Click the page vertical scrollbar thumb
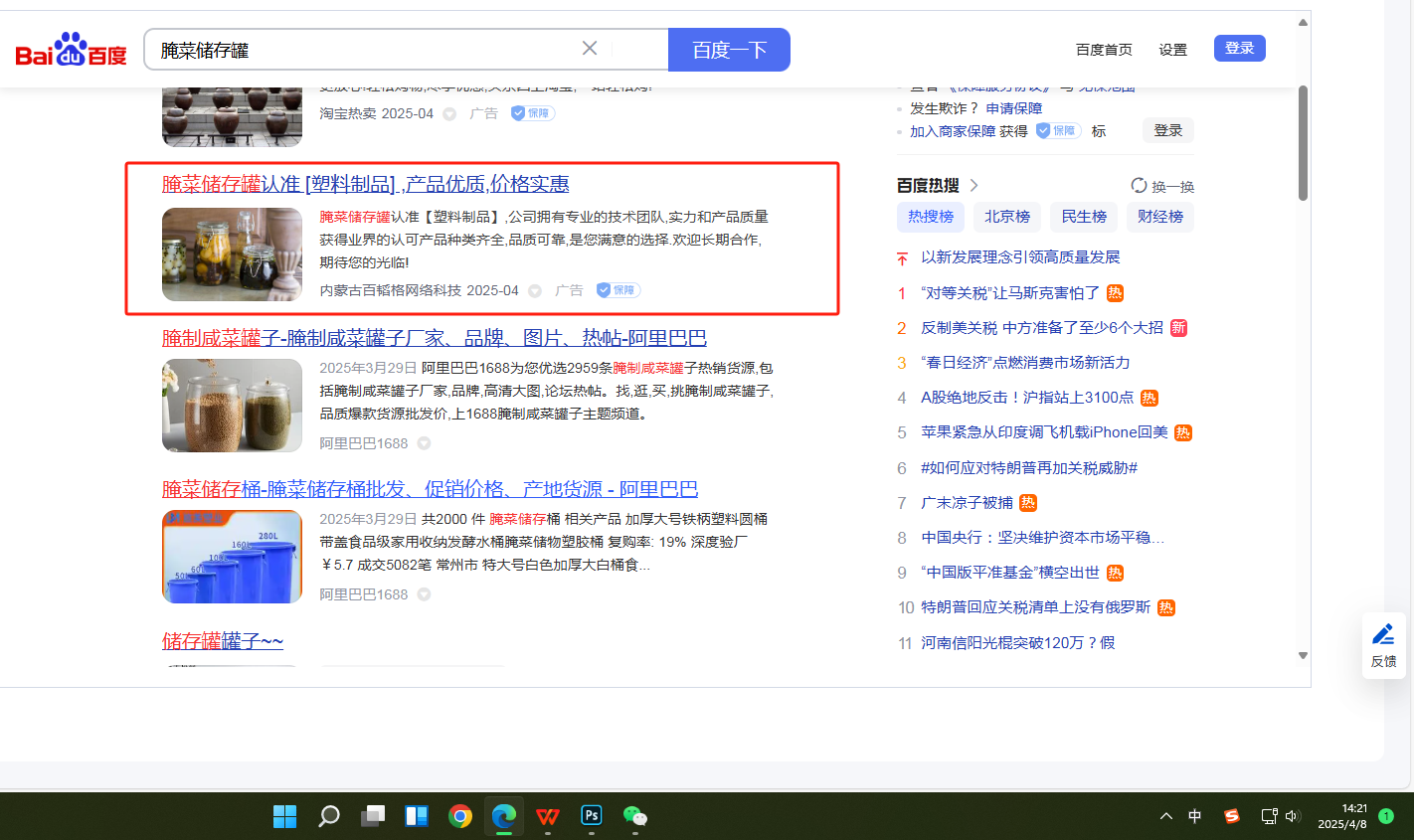 pyautogui.click(x=1303, y=142)
